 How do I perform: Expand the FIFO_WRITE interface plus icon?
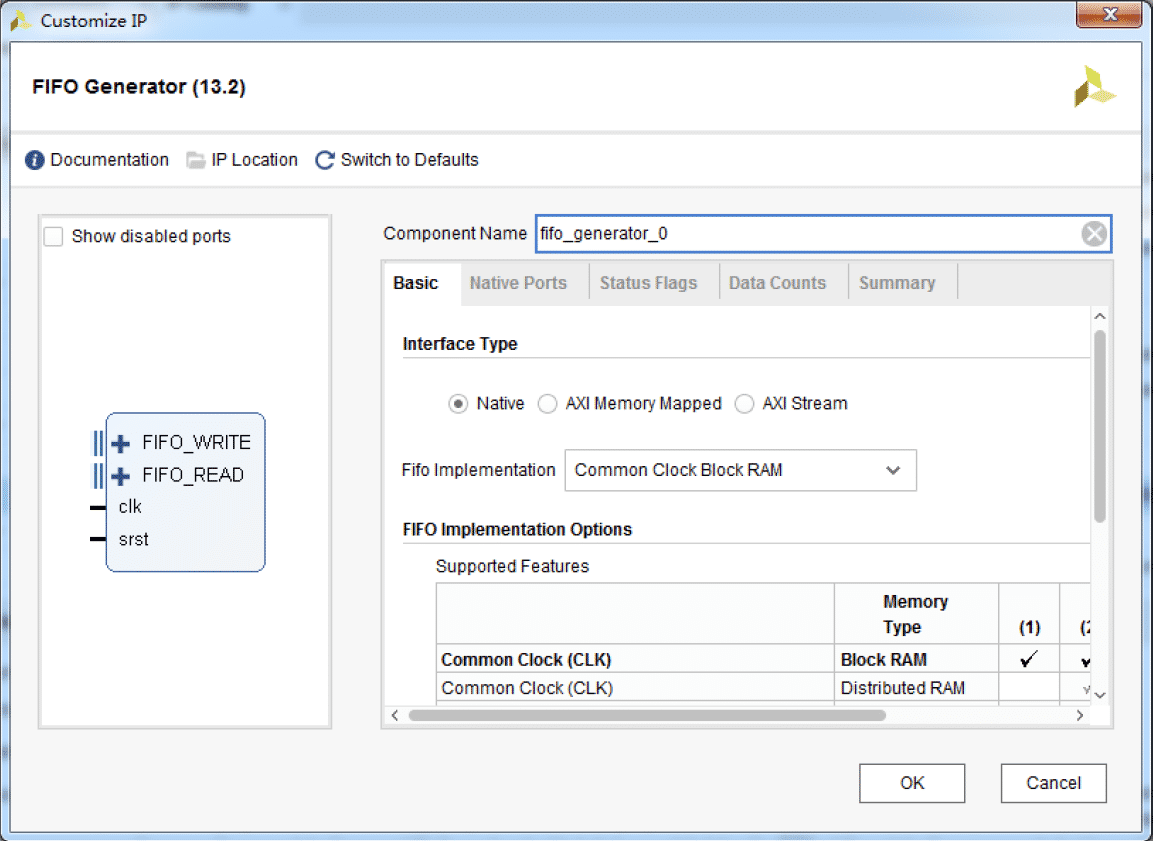tap(121, 443)
